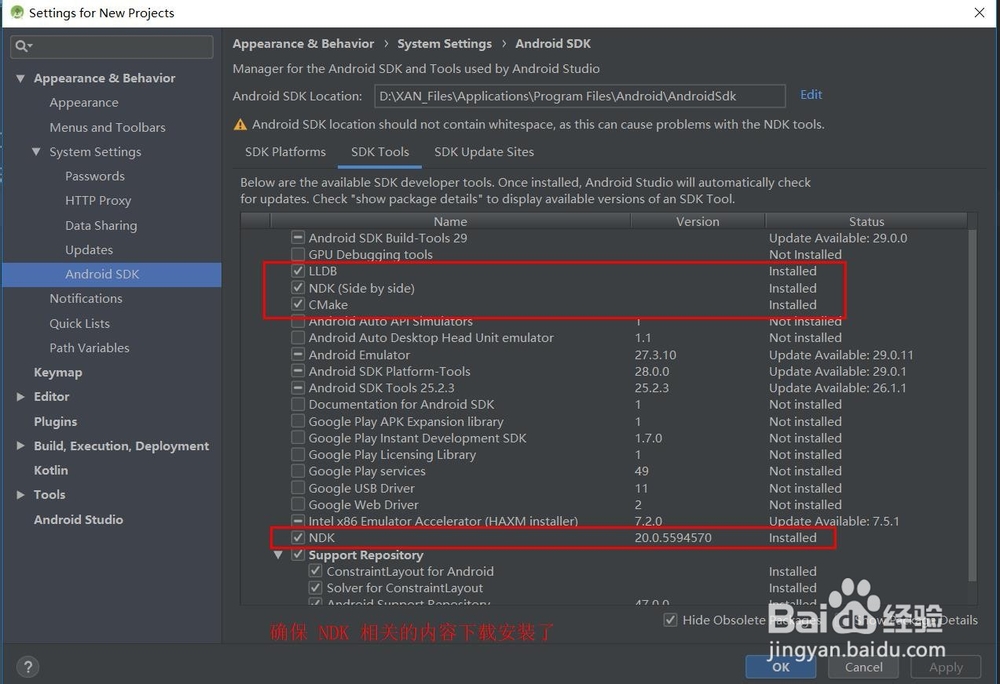Open SDK Update Sites tab
The height and width of the screenshot is (684, 1000).
(x=484, y=152)
